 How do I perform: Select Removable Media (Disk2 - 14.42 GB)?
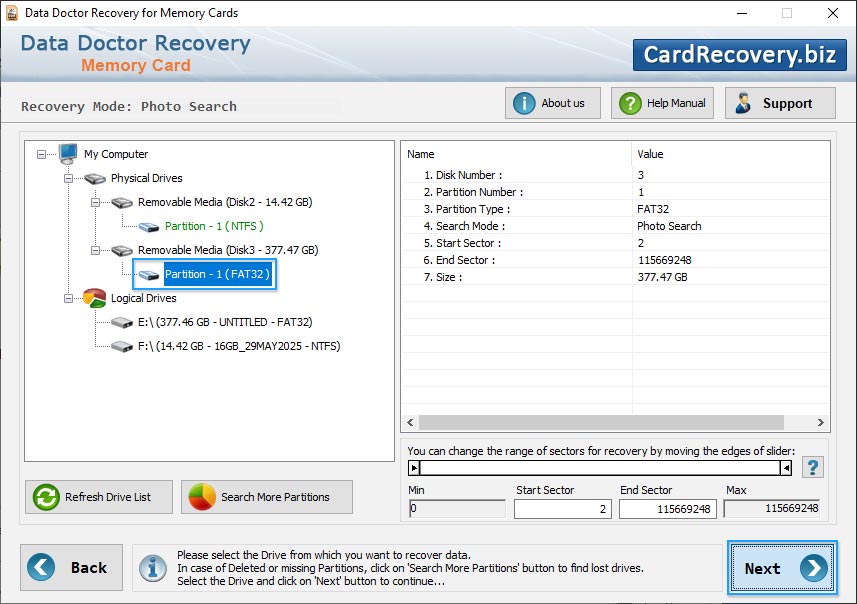[225, 202]
